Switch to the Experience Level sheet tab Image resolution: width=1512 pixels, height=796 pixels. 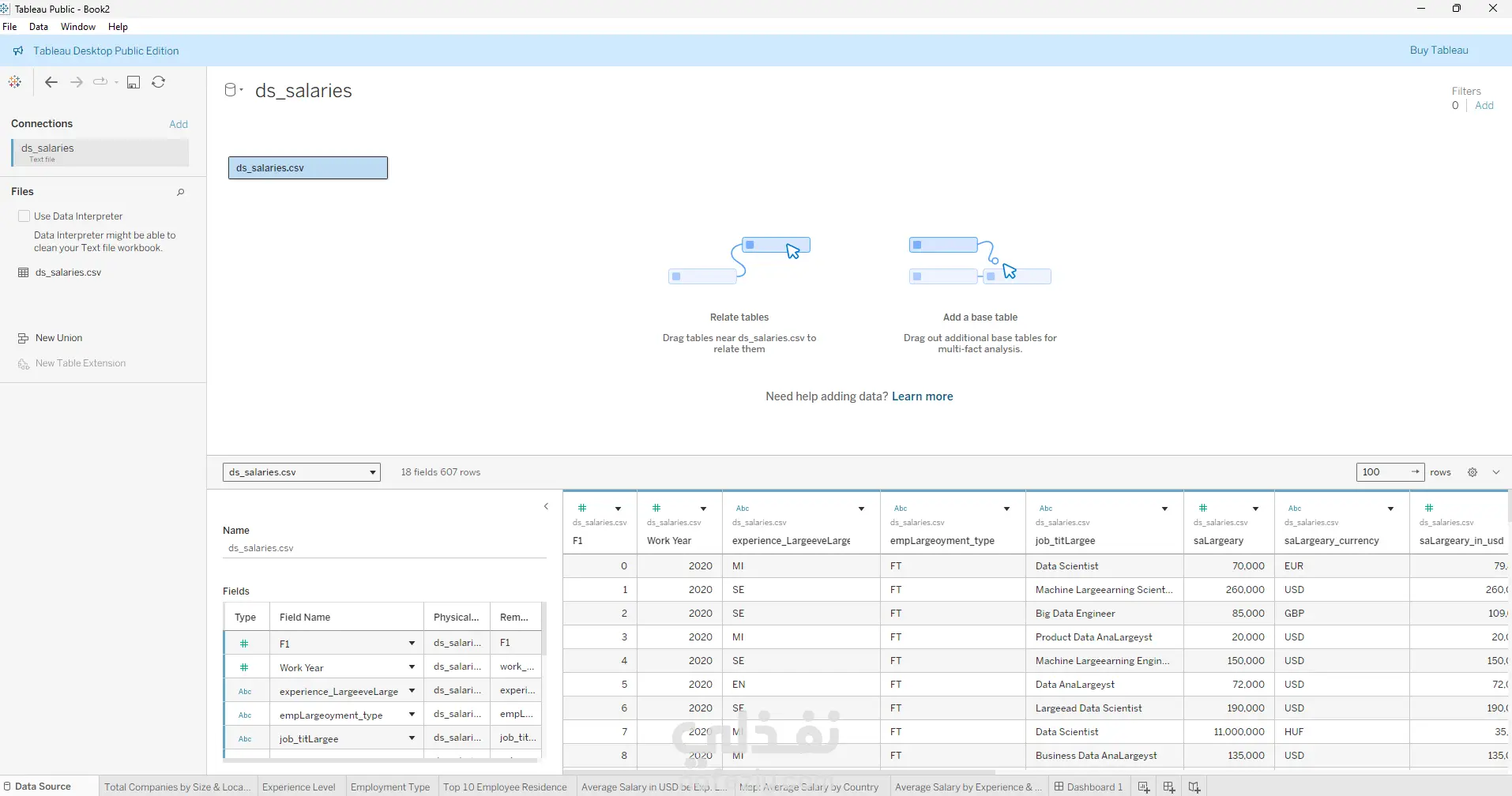click(x=299, y=787)
